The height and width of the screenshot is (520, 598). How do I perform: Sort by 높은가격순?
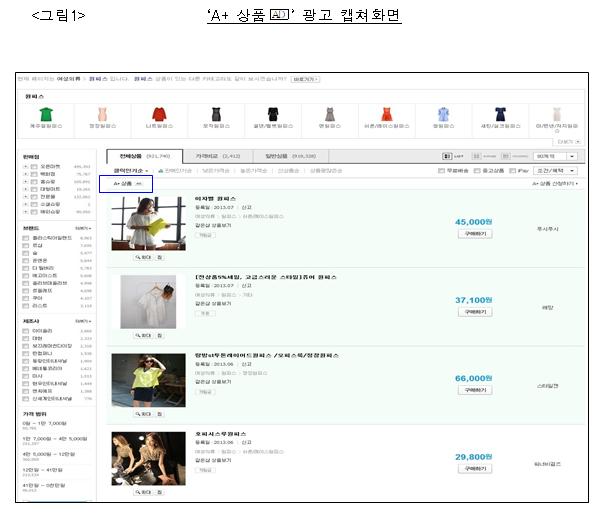tap(253, 171)
